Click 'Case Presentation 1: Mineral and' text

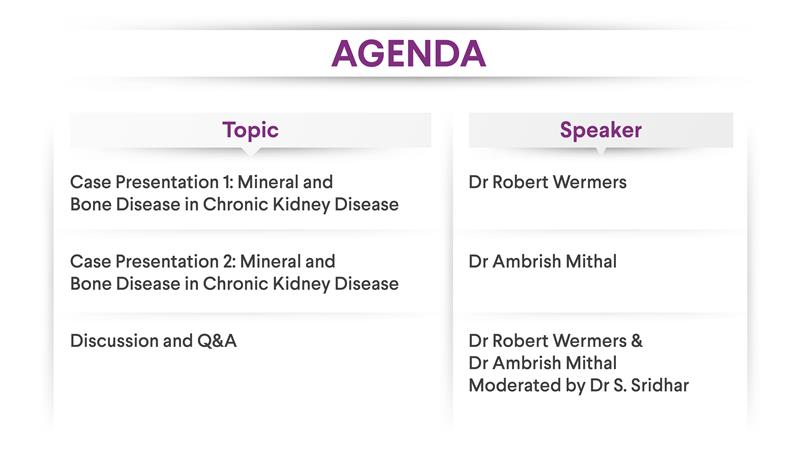tap(202, 182)
